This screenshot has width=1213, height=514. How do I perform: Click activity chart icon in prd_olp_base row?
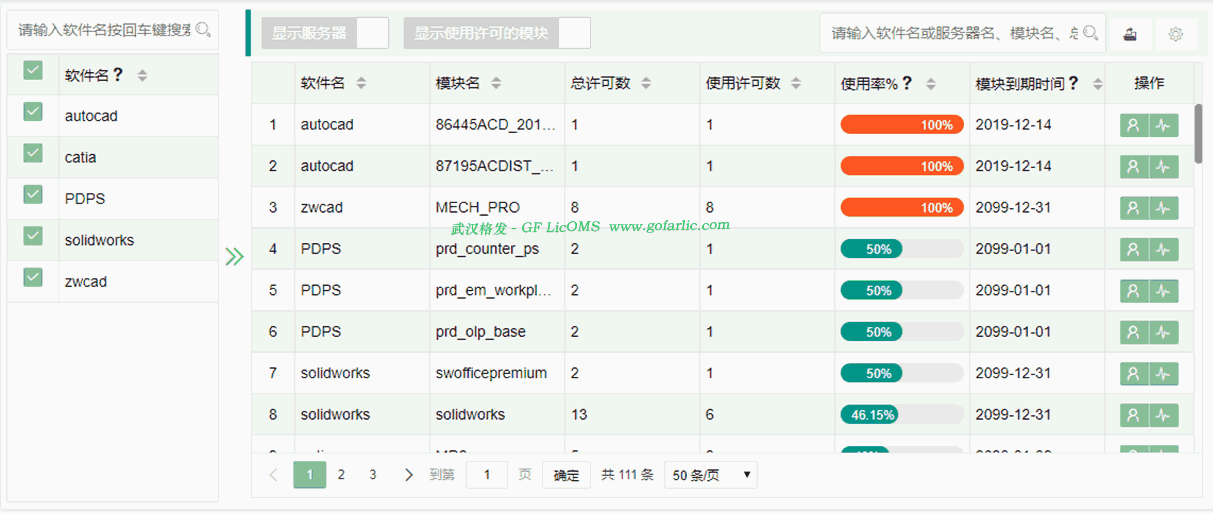[1163, 332]
